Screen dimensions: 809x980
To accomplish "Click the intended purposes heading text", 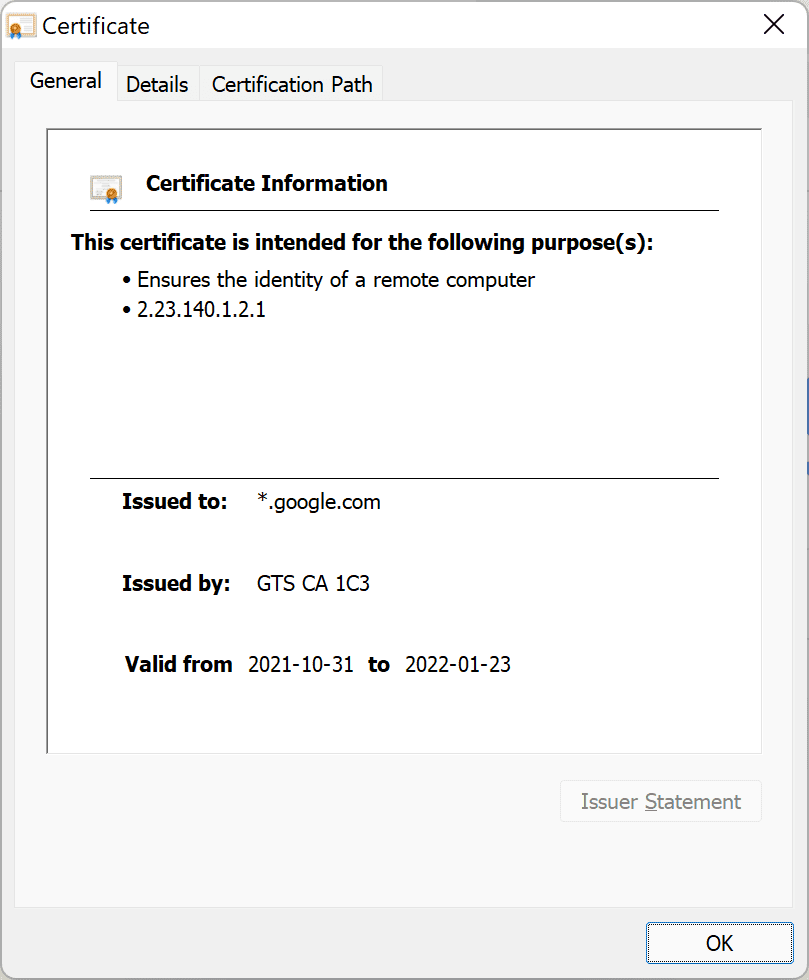I will [x=362, y=242].
